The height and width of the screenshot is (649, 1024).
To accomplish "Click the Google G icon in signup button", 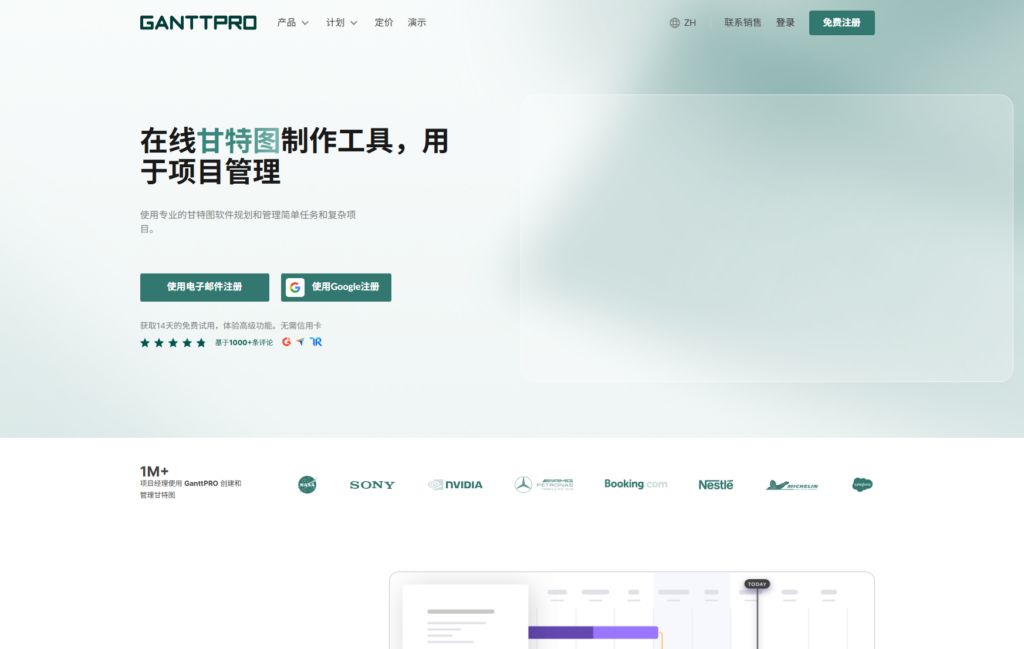I will (x=295, y=287).
